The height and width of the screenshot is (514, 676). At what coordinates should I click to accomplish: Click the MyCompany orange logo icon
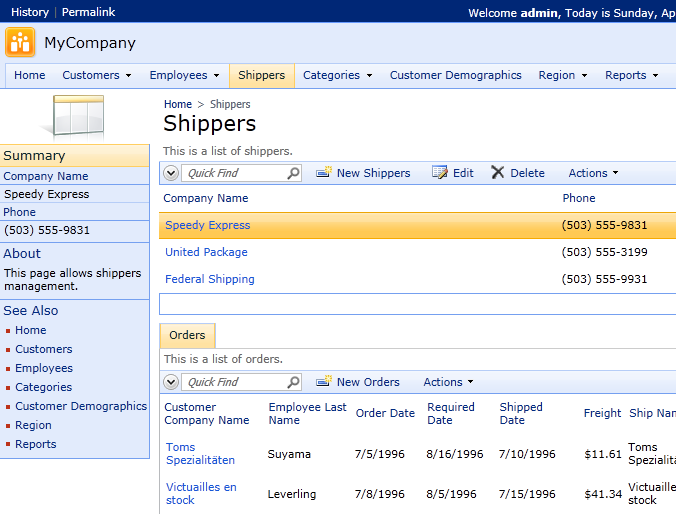click(x=20, y=42)
